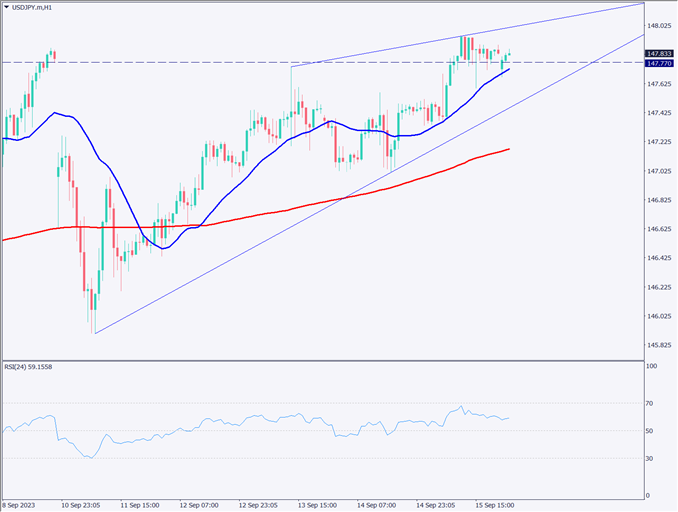Click the 8 Sep 2023 time axis label

pyautogui.click(x=18, y=504)
